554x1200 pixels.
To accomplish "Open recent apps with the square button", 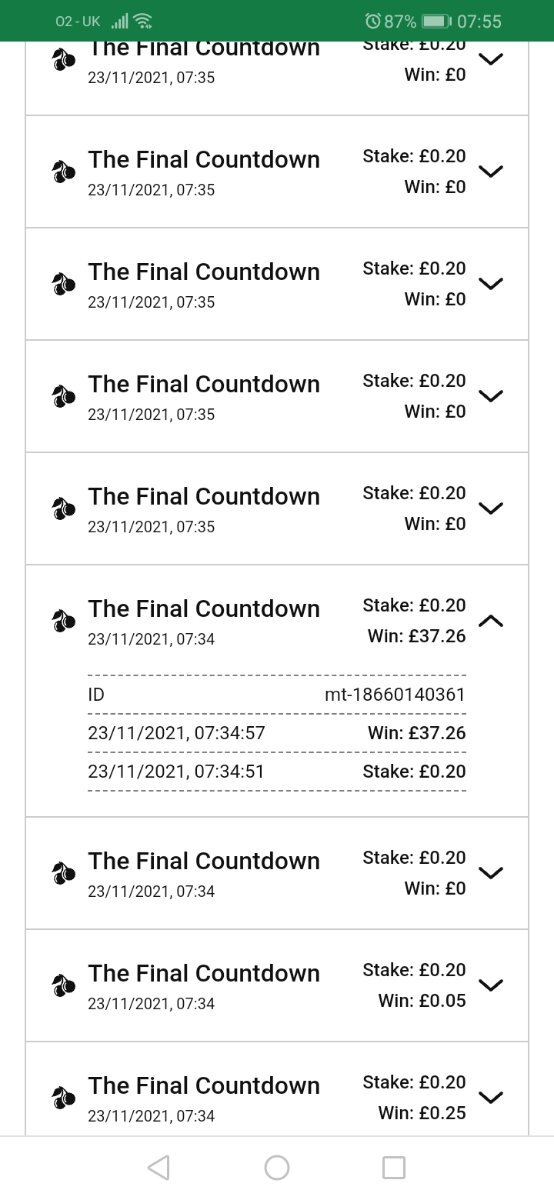I will [394, 1167].
